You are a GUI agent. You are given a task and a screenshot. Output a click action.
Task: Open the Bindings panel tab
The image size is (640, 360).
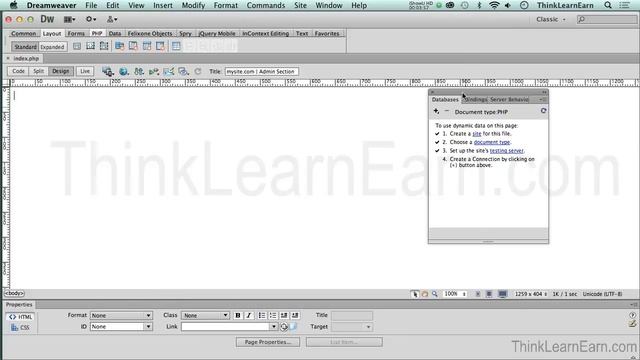476,100
